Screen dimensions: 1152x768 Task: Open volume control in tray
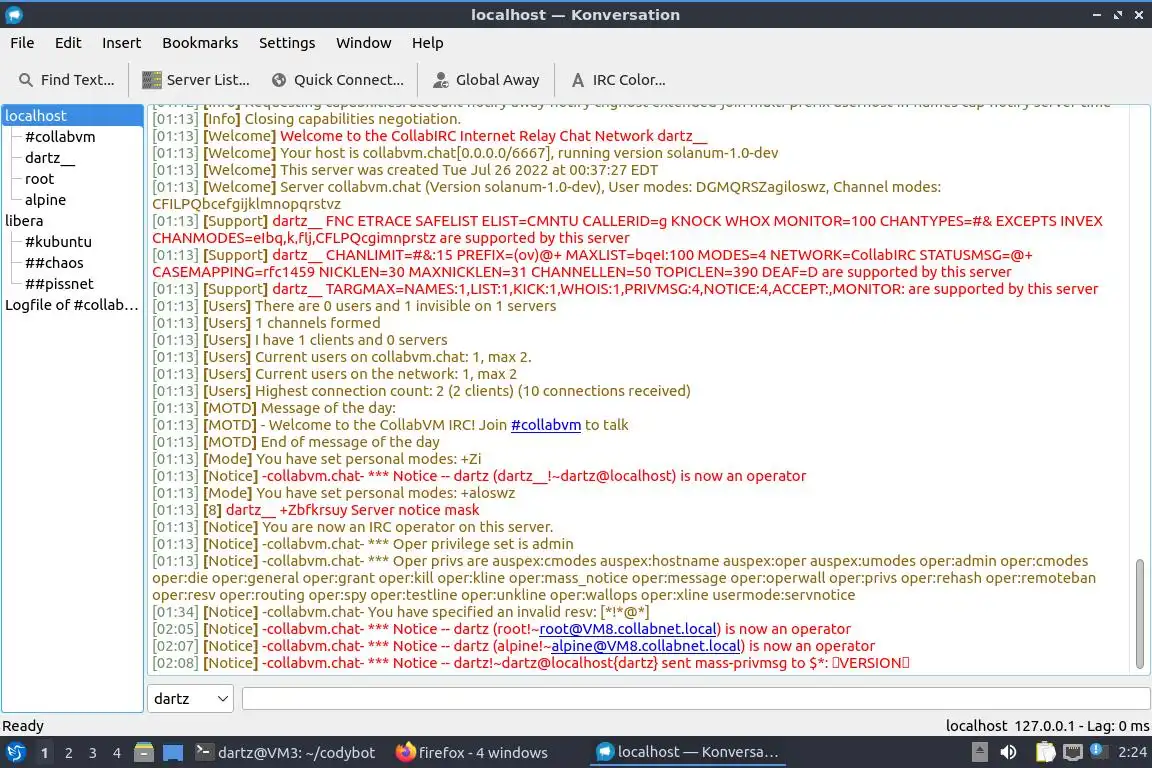(x=1009, y=752)
